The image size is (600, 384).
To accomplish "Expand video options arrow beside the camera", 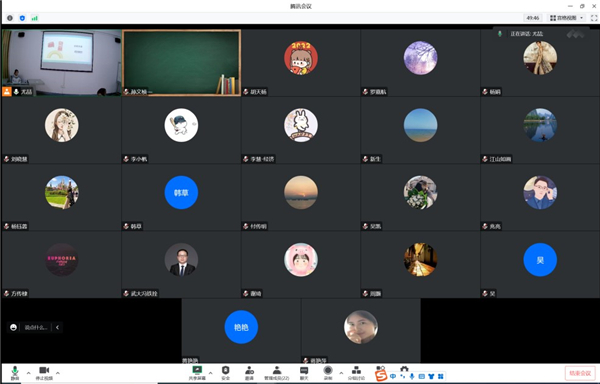I will pos(58,373).
